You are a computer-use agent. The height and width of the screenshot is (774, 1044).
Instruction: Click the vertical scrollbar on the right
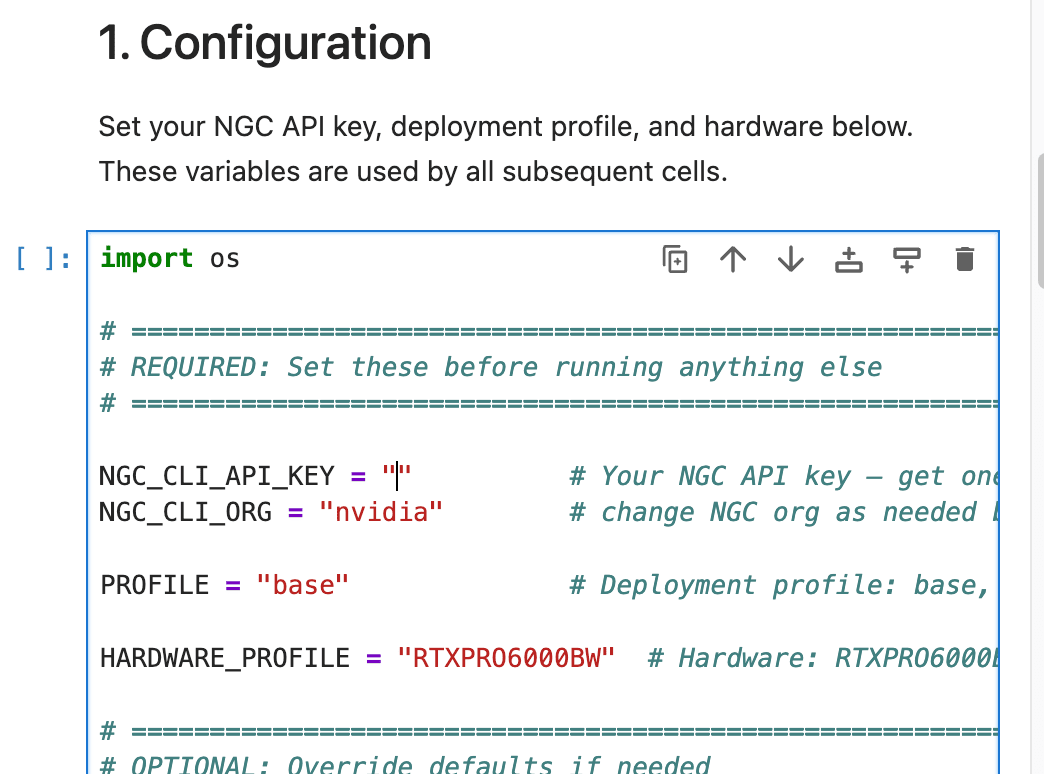(x=1041, y=220)
